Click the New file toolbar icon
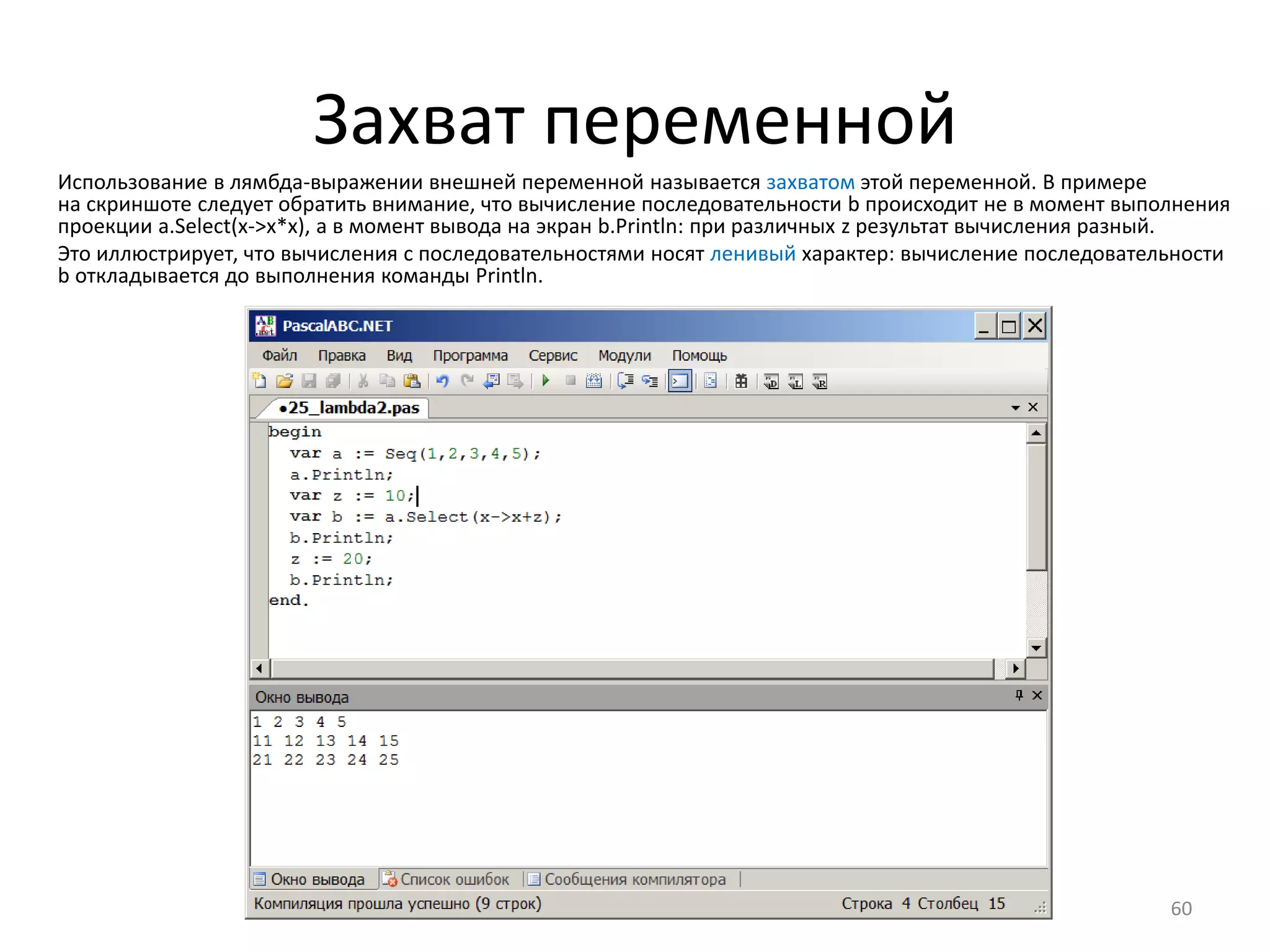Image resolution: width=1270 pixels, height=952 pixels. coord(260,381)
